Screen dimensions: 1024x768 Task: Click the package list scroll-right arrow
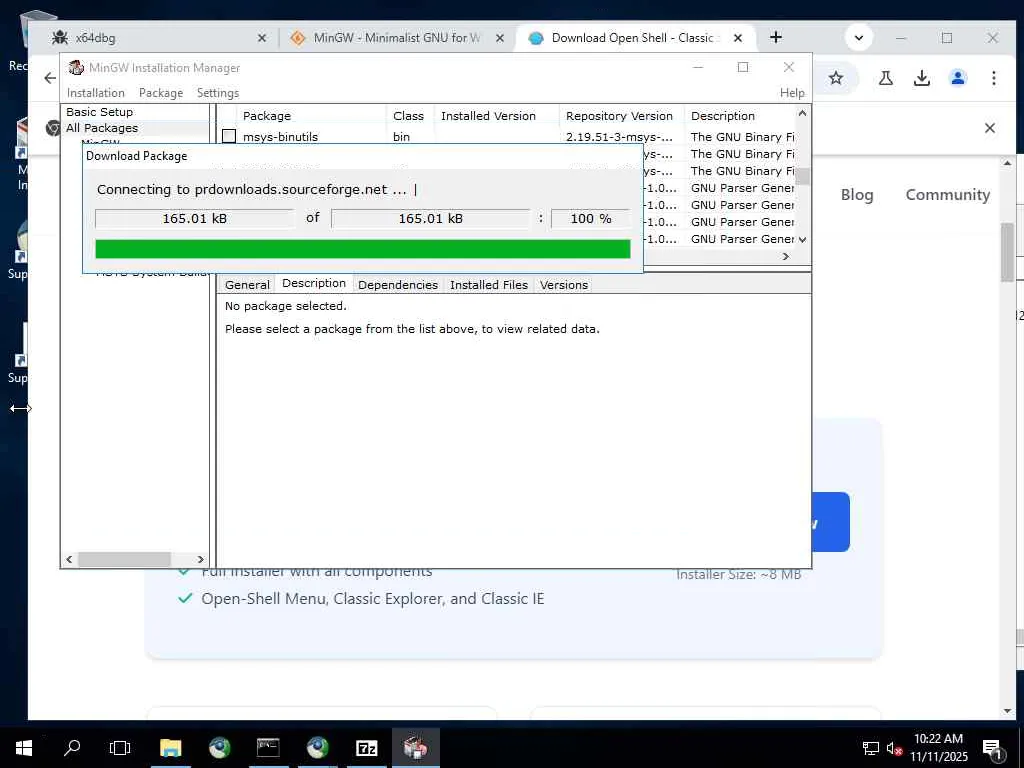pos(786,257)
